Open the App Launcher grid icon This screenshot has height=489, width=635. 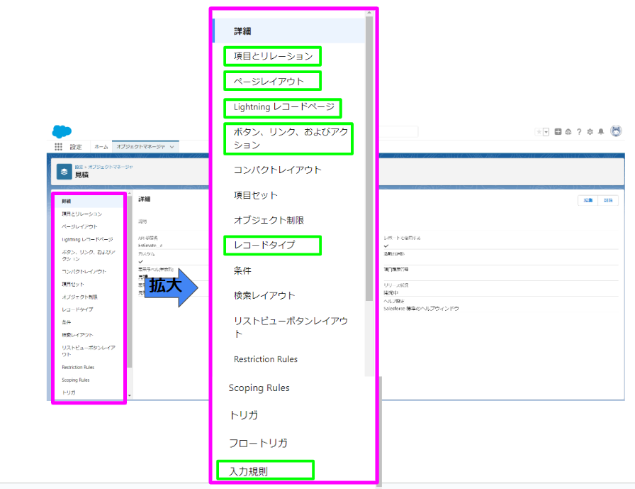tap(58, 147)
